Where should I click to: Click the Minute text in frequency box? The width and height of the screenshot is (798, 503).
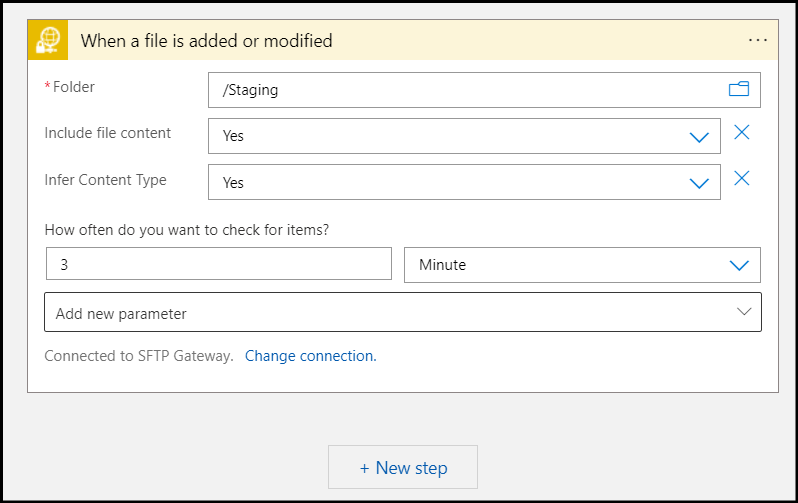pyautogui.click(x=442, y=265)
